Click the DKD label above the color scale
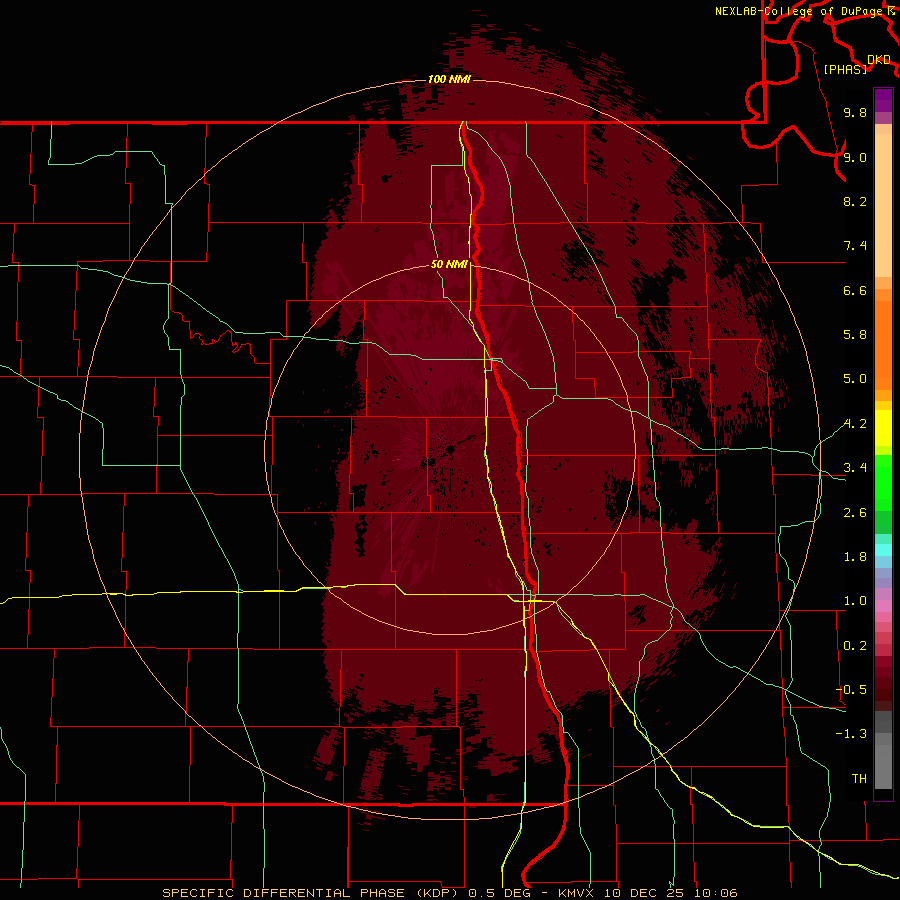 tap(879, 60)
